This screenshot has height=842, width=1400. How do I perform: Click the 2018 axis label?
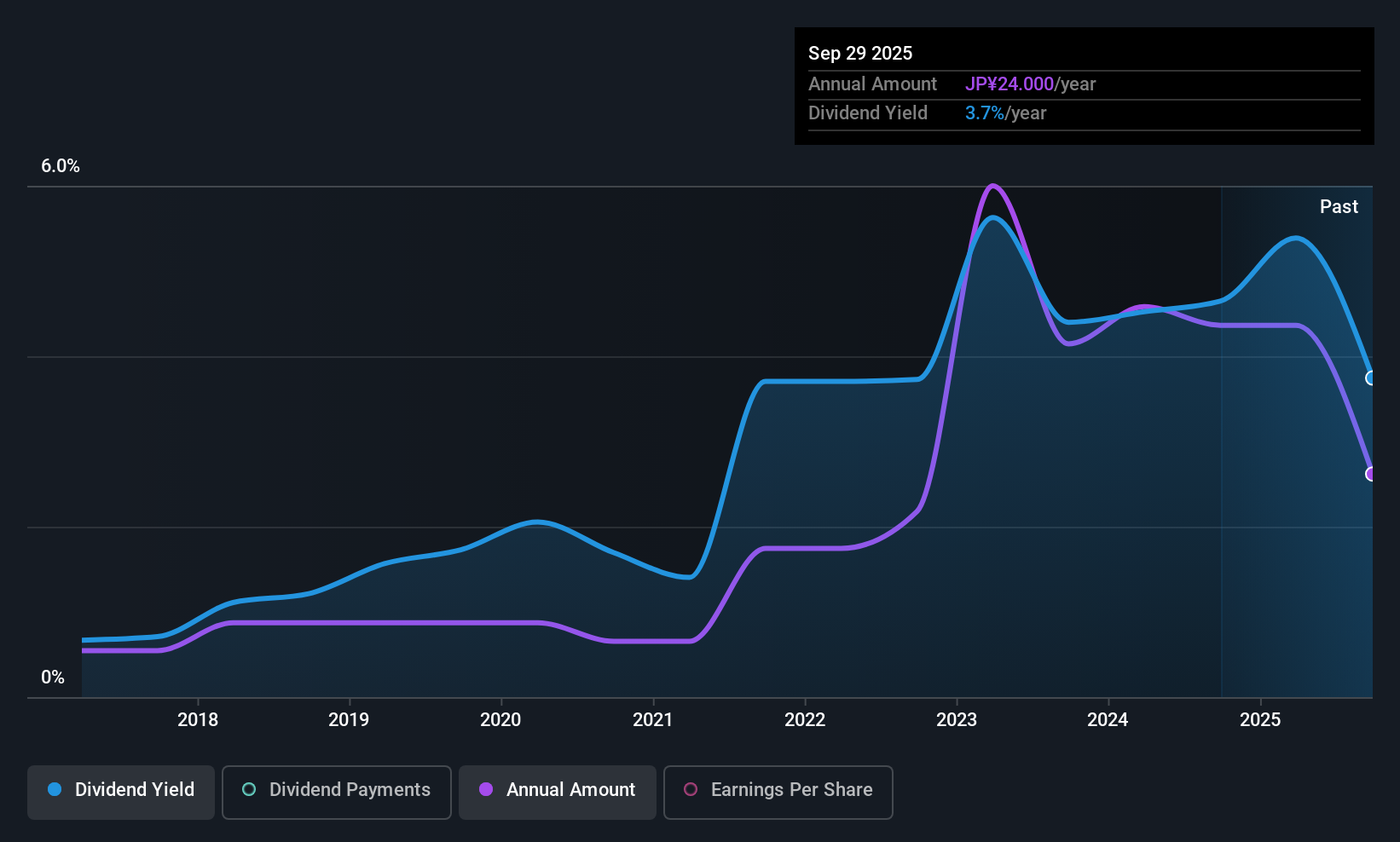[x=198, y=719]
